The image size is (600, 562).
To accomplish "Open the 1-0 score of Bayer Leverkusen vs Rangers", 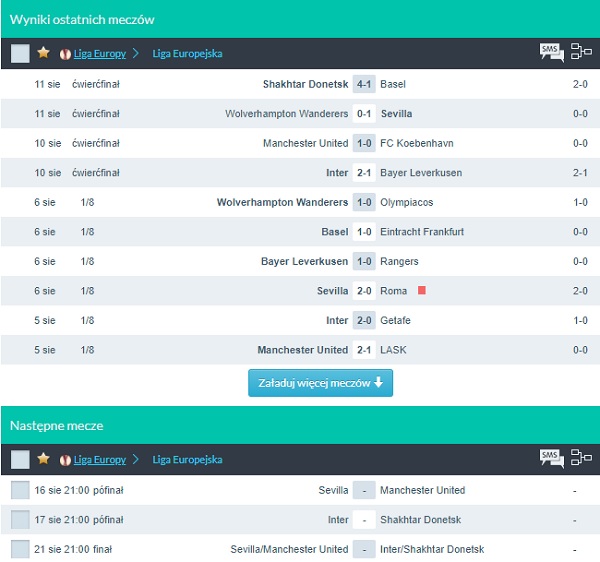I will (x=364, y=261).
